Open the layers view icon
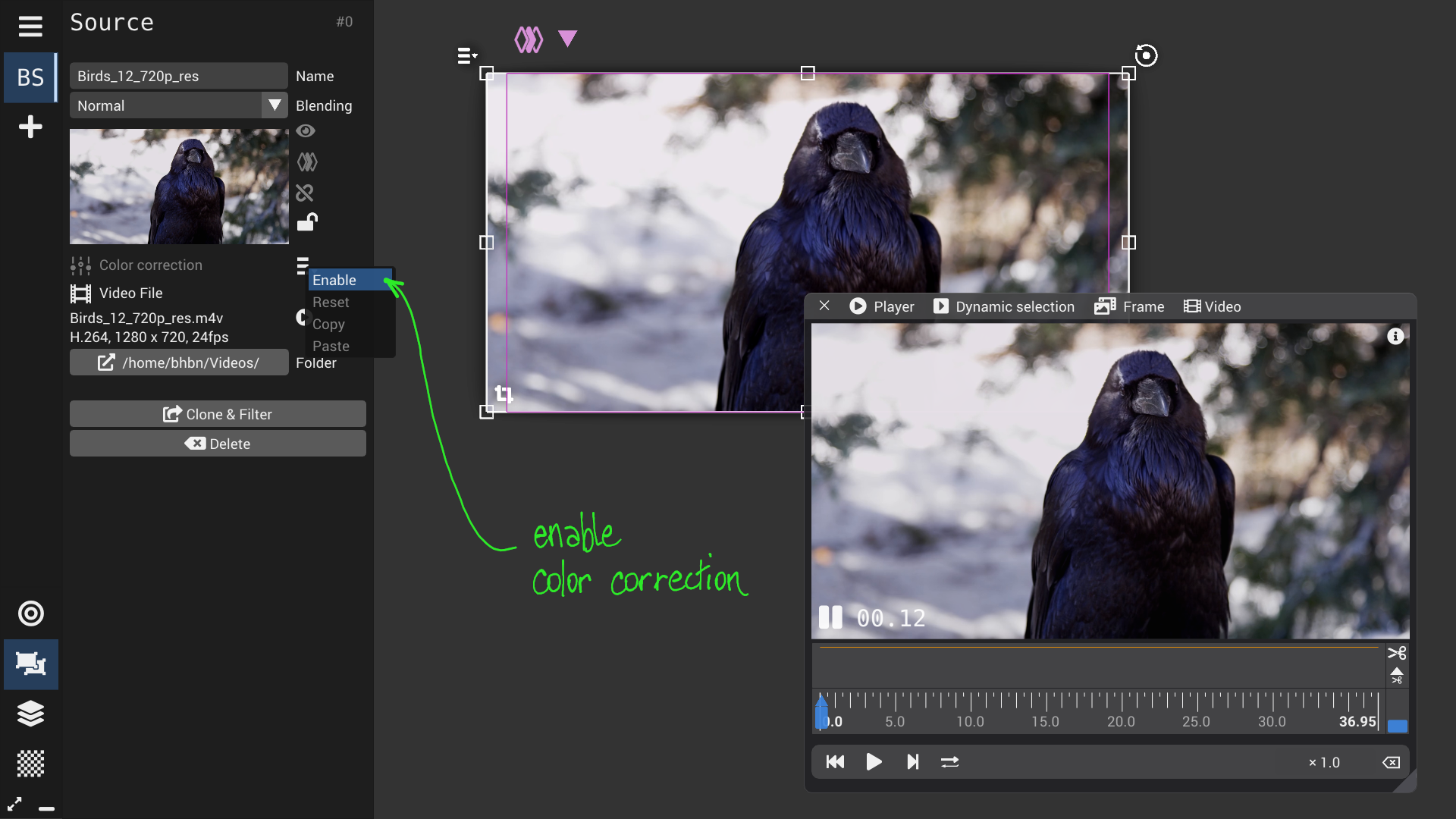Image resolution: width=1456 pixels, height=819 pixels. point(30,714)
